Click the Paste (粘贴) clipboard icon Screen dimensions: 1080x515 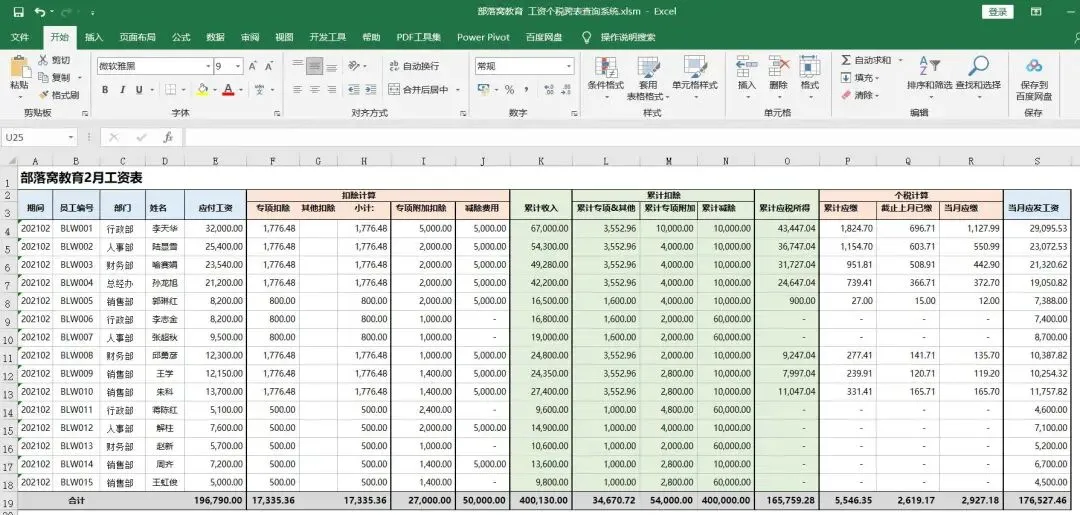[20, 68]
